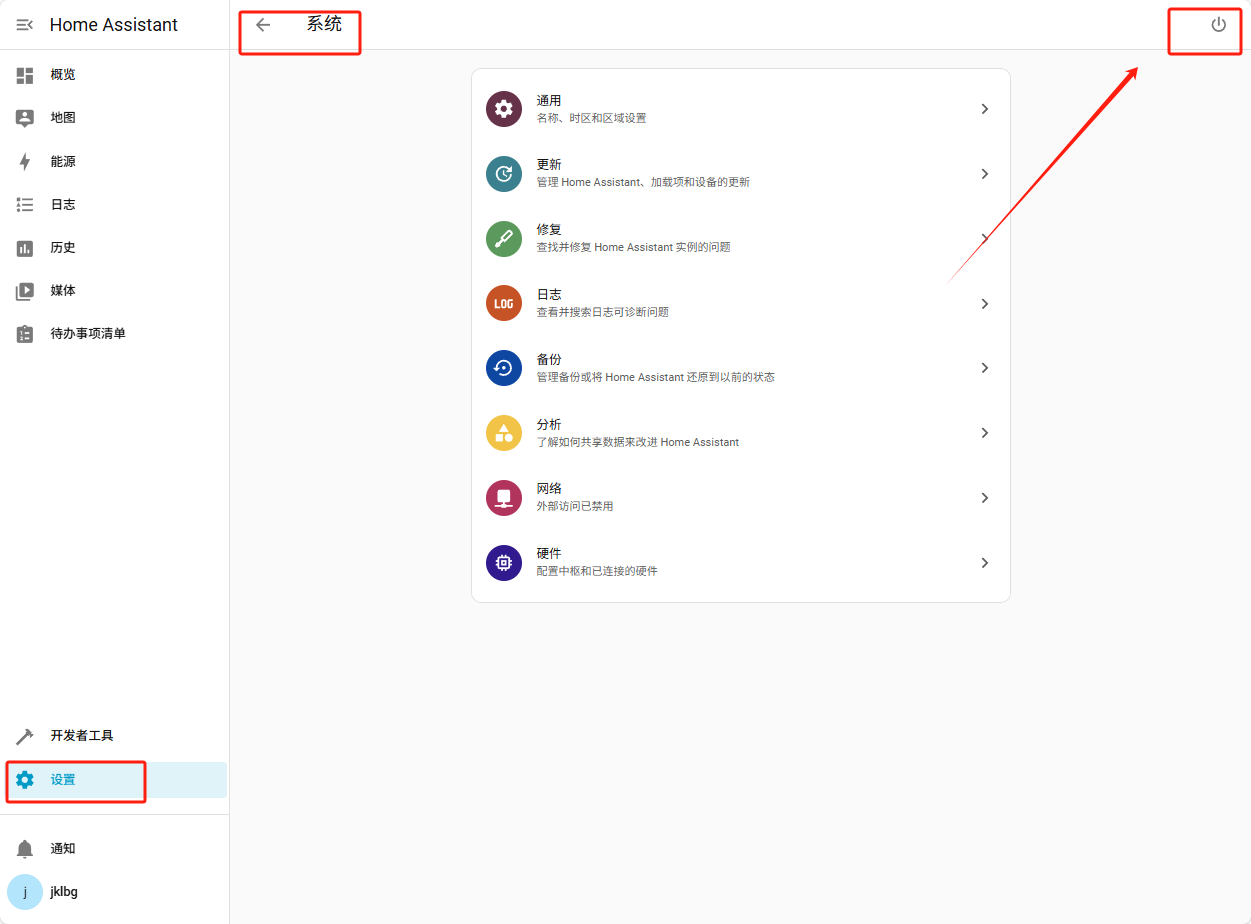Open the jklbg user avatar

point(25,892)
